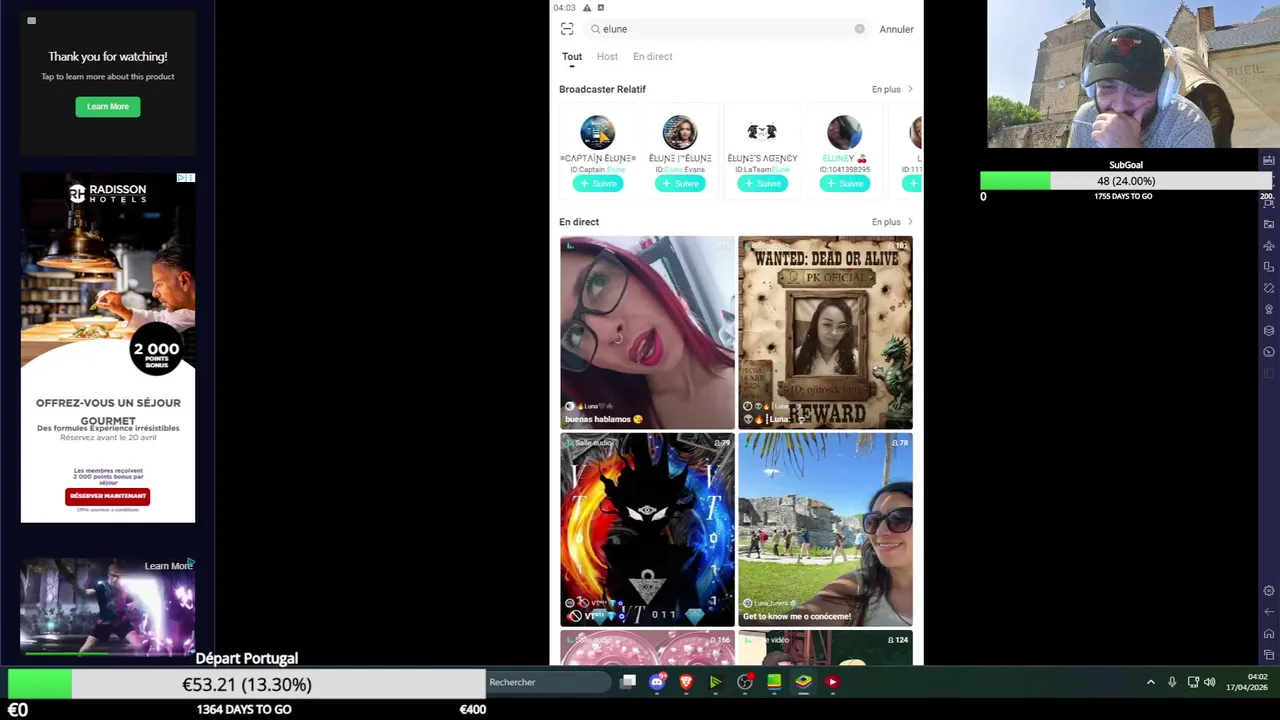1280x720 pixels.
Task: Click the rotate screen icon in BlueStacks sidebar
Action: (1269, 288)
